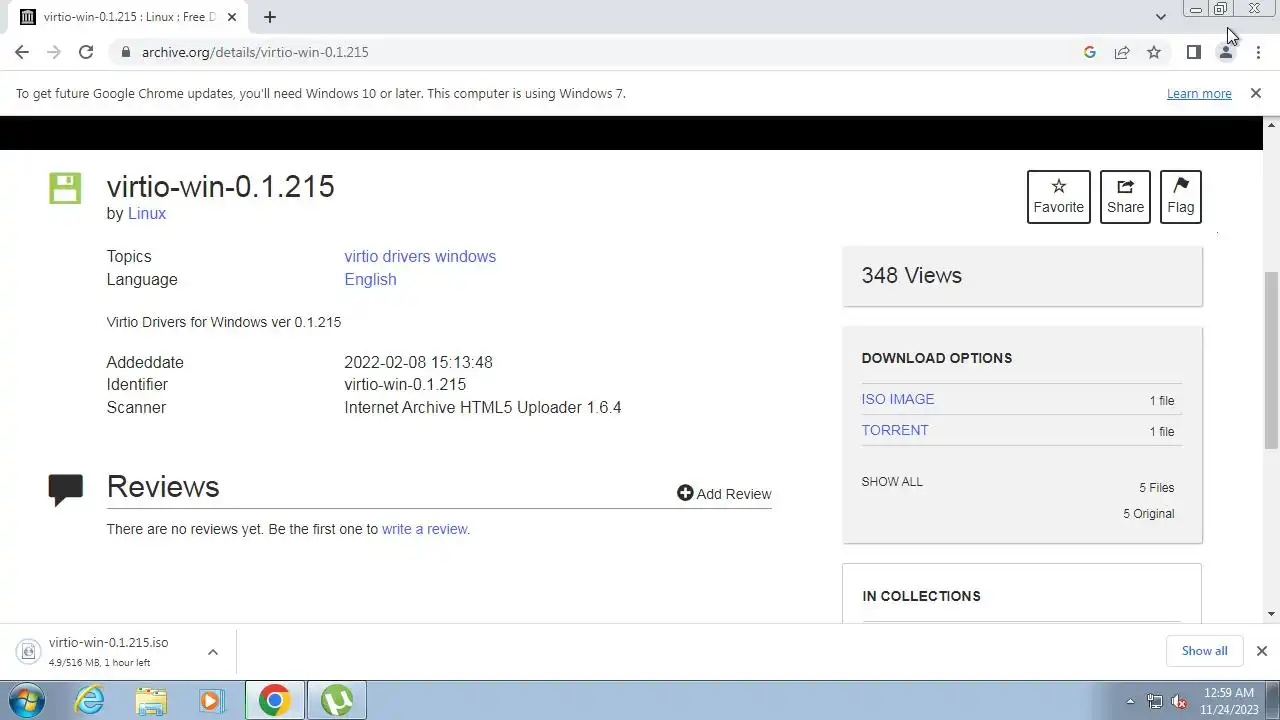
Task: Open the Linux uploader link
Action: (147, 213)
